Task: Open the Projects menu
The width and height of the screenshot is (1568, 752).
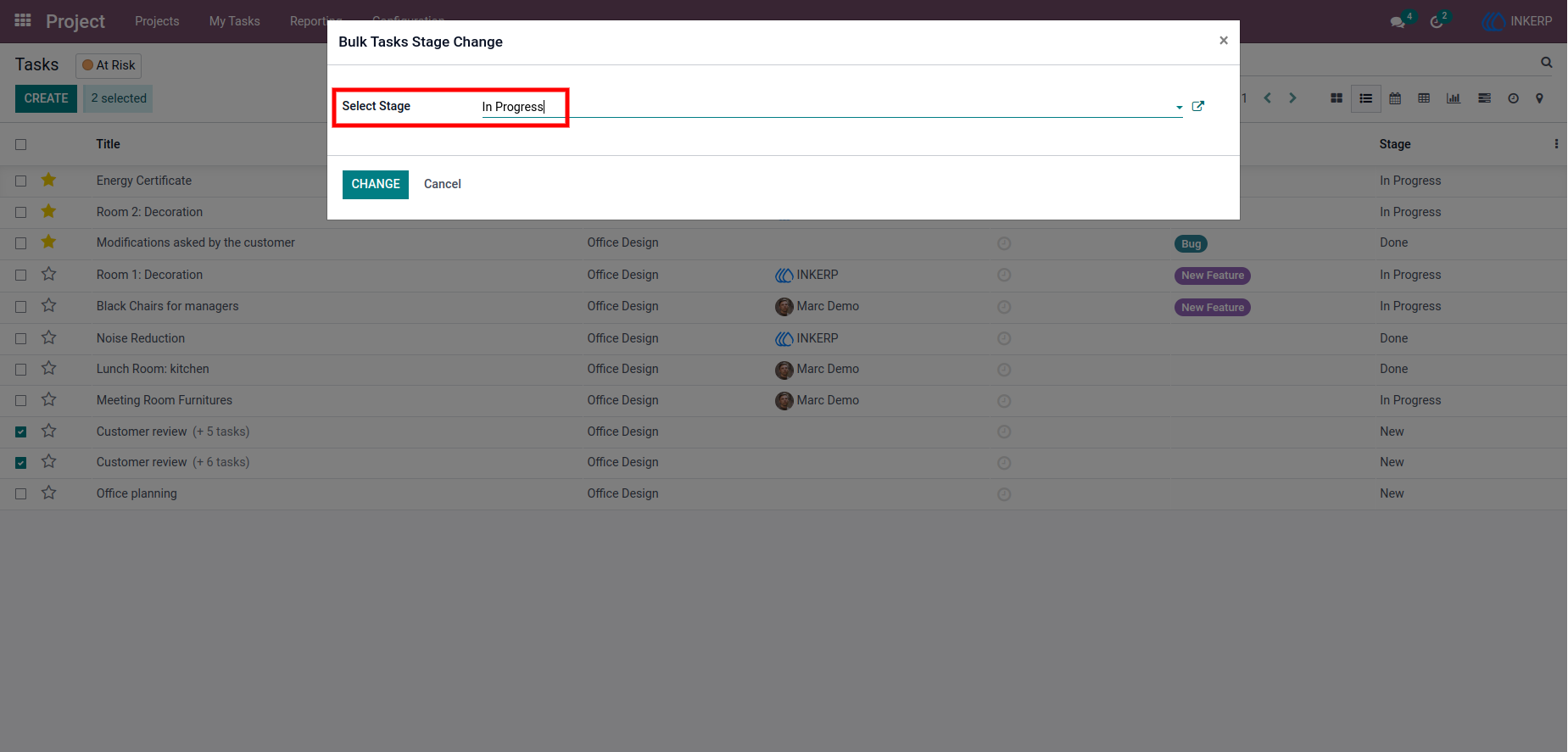Action: click(x=157, y=21)
